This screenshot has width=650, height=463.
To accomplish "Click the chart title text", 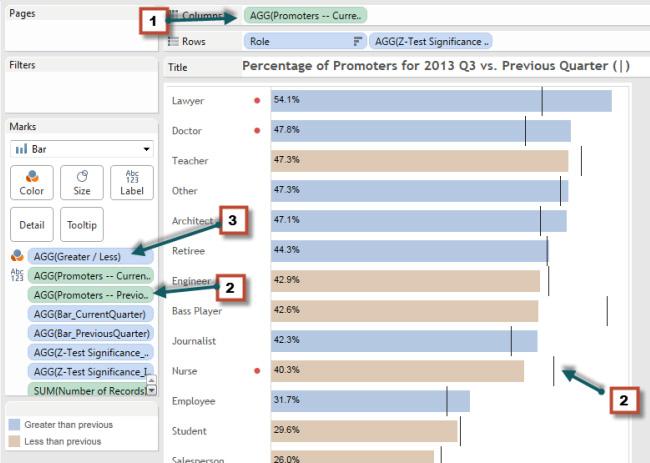I will (x=435, y=66).
